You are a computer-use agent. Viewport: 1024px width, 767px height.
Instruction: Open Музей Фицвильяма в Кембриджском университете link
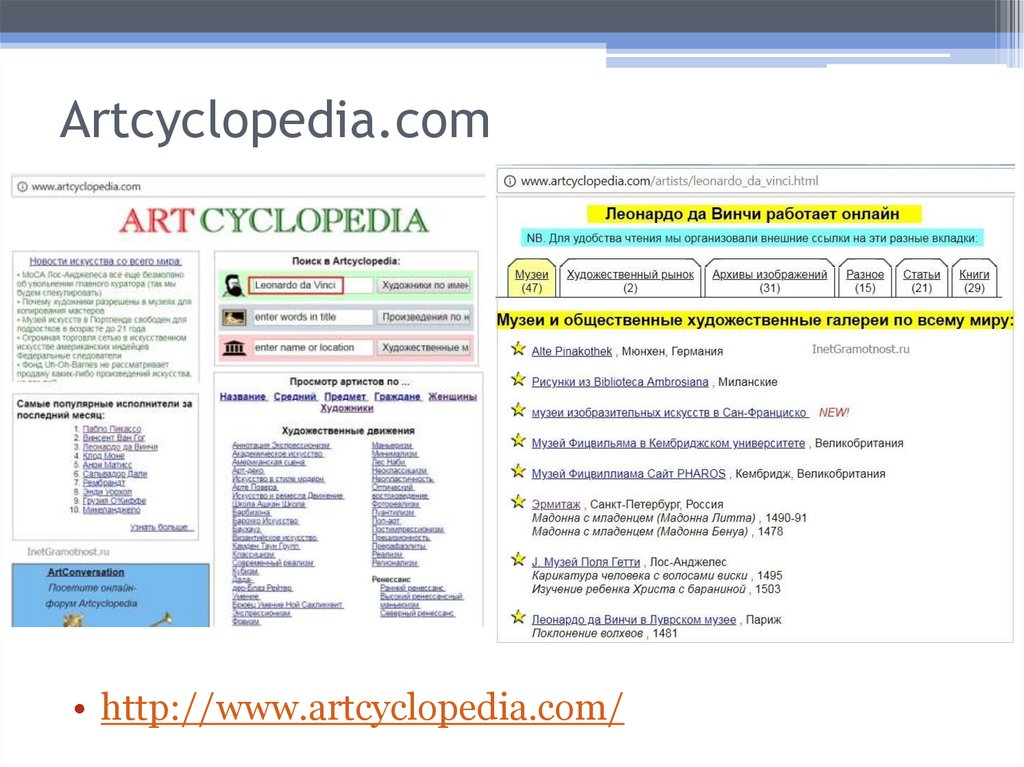668,444
